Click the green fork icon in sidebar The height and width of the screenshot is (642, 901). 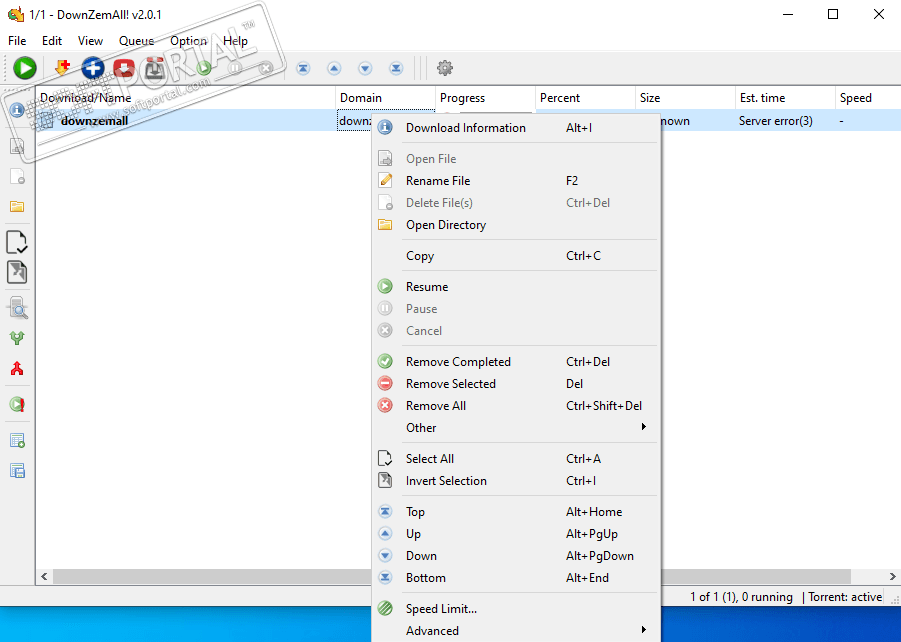pos(17,338)
